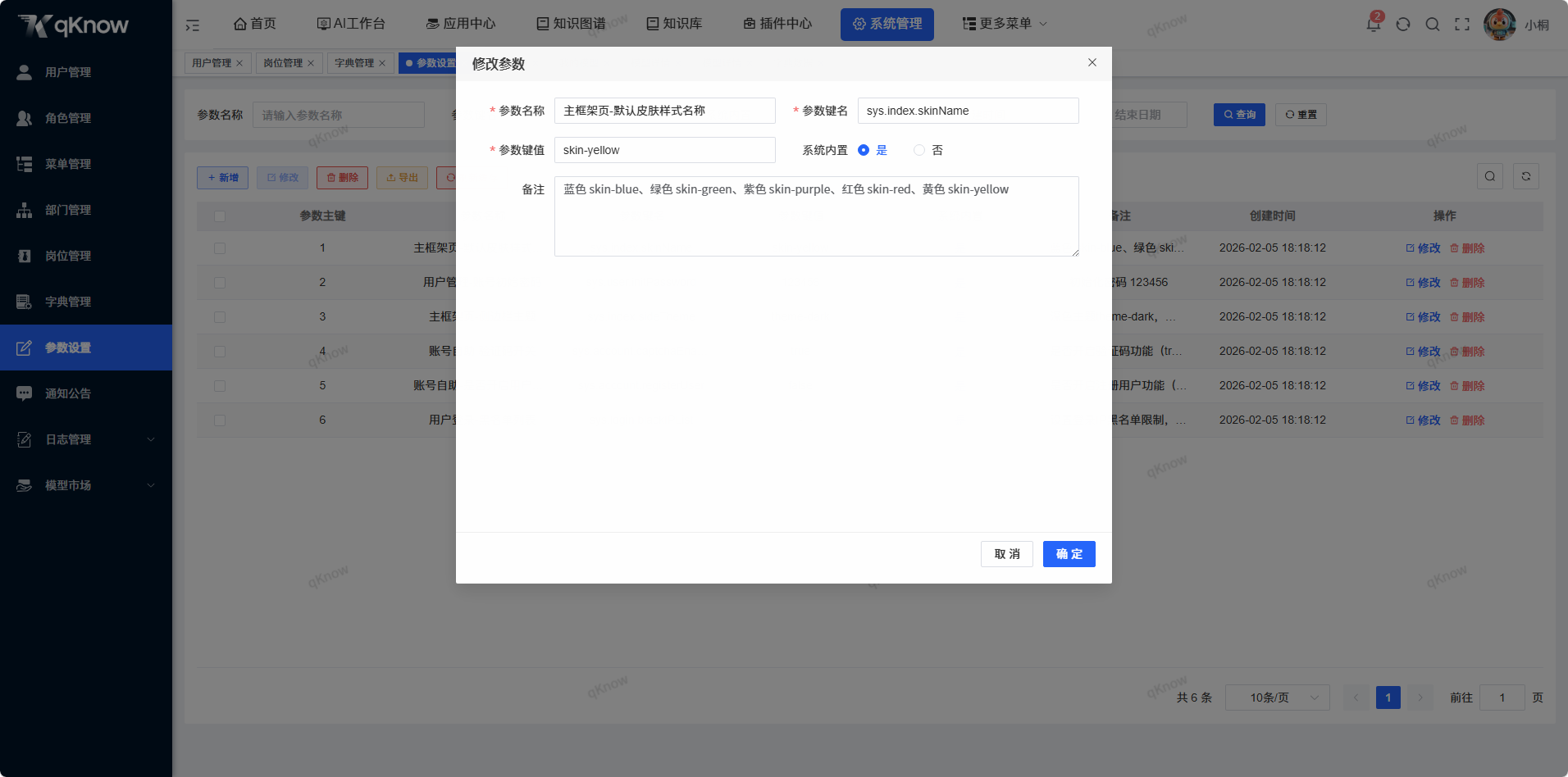Open the notification bell icon
This screenshot has width=1568, height=777.
point(1373,24)
